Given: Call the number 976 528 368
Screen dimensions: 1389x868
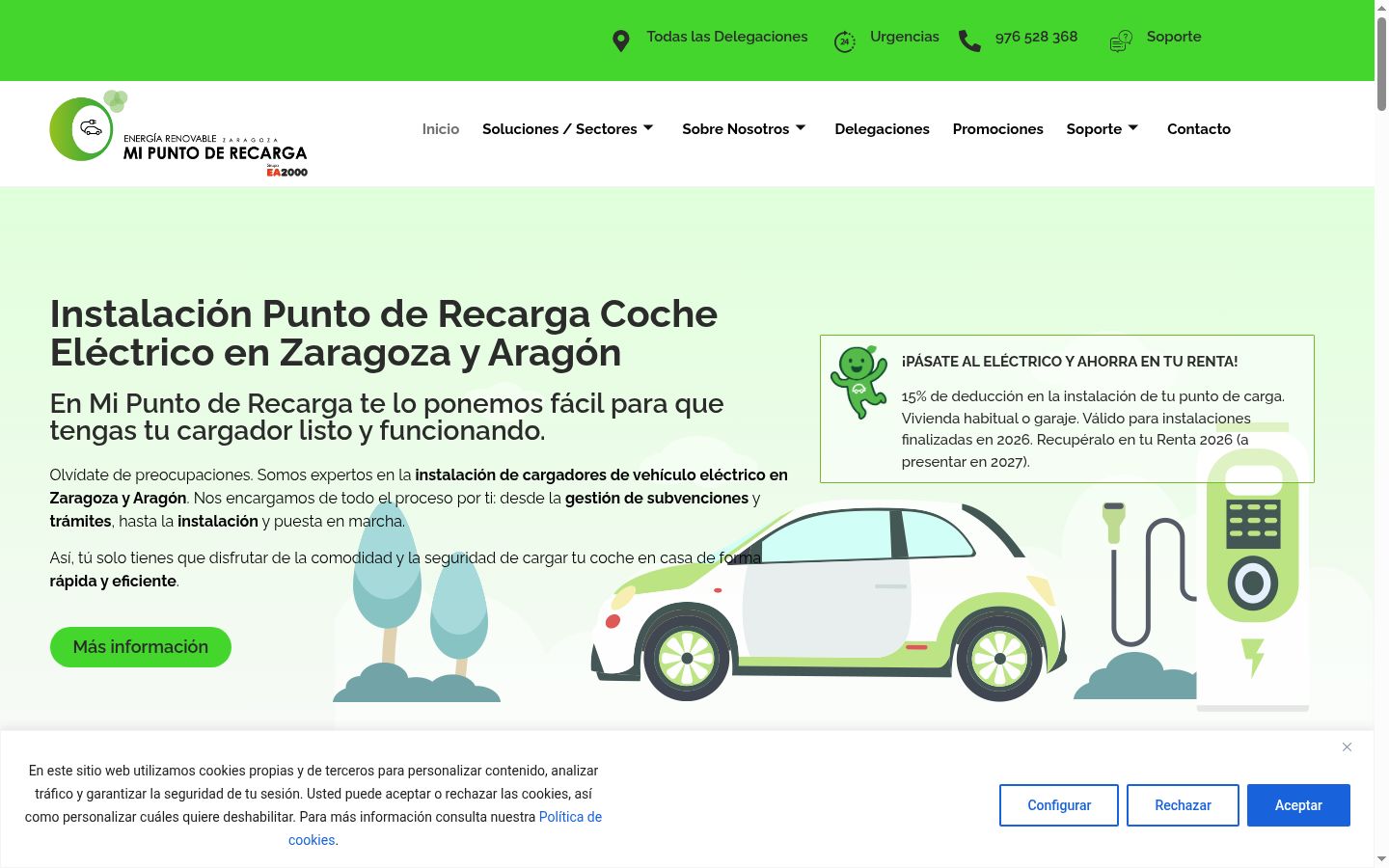Looking at the screenshot, I should coord(1036,37).
